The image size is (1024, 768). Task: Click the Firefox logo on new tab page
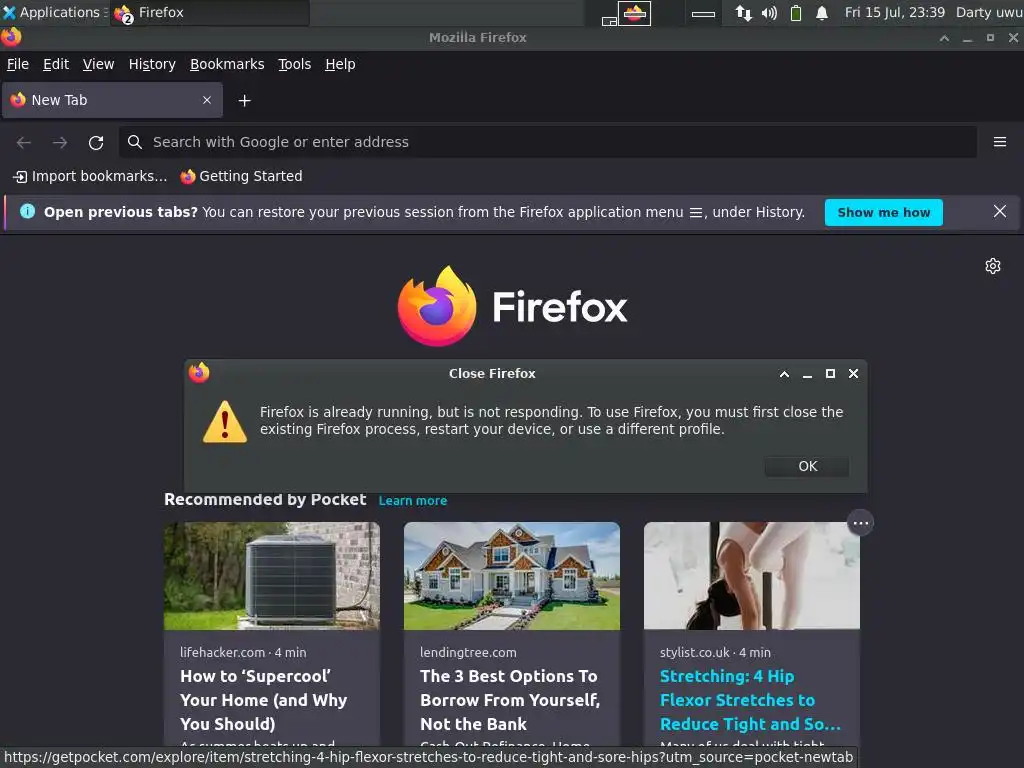512,306
